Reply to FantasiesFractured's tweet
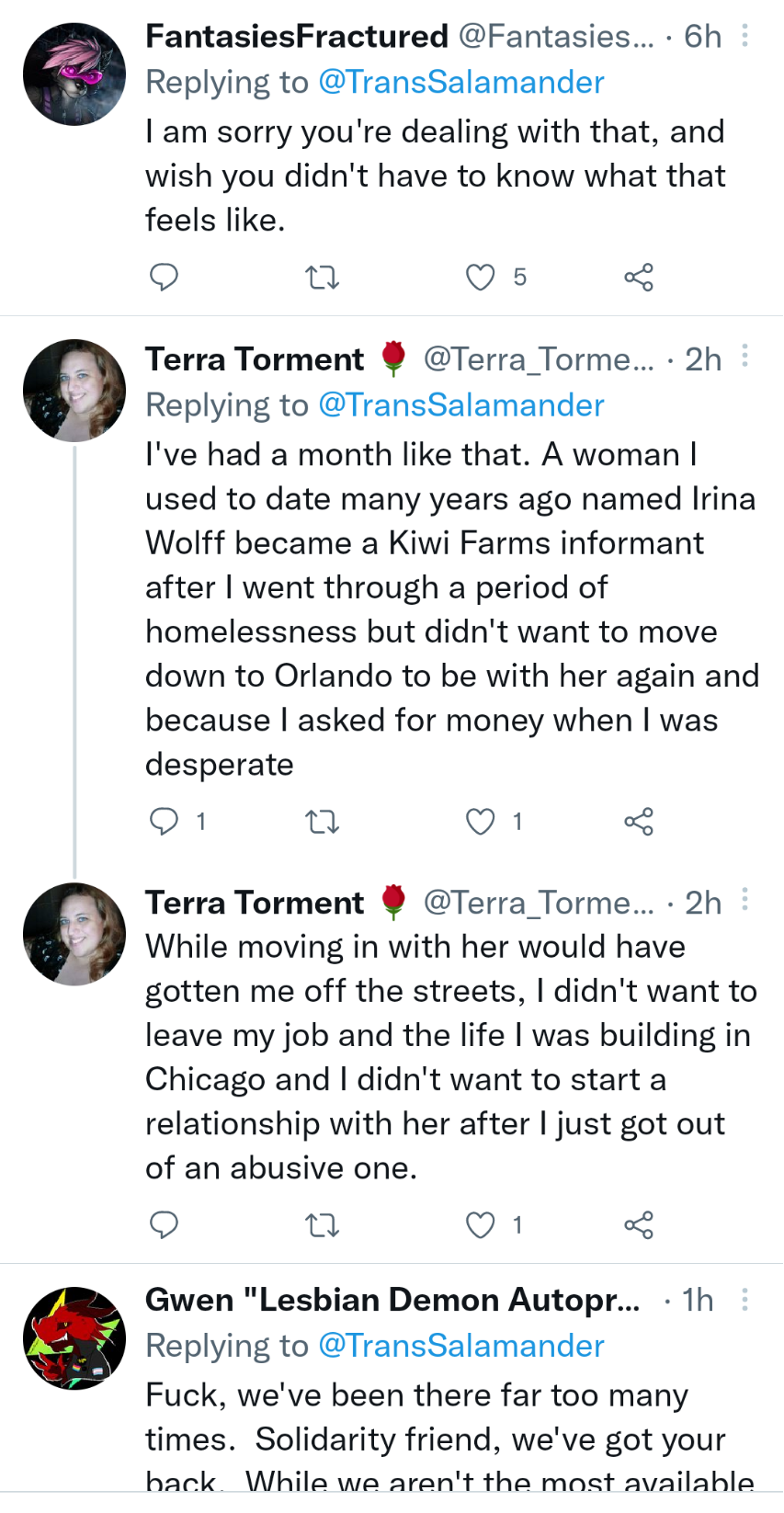Image resolution: width=784 pixels, height=1513 pixels. tap(164, 277)
